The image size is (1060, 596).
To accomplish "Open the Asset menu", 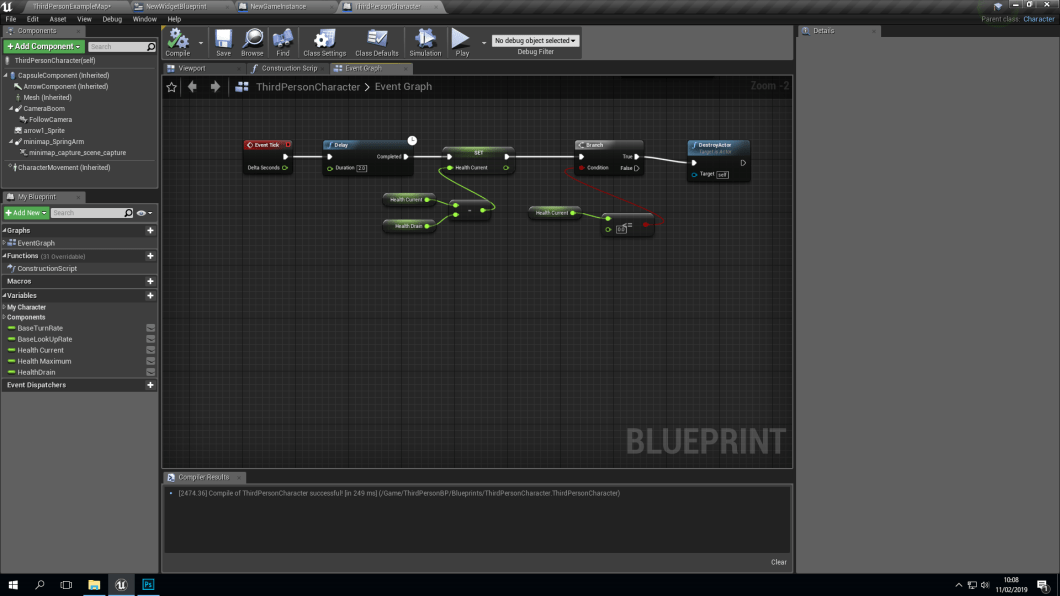I will click(57, 19).
